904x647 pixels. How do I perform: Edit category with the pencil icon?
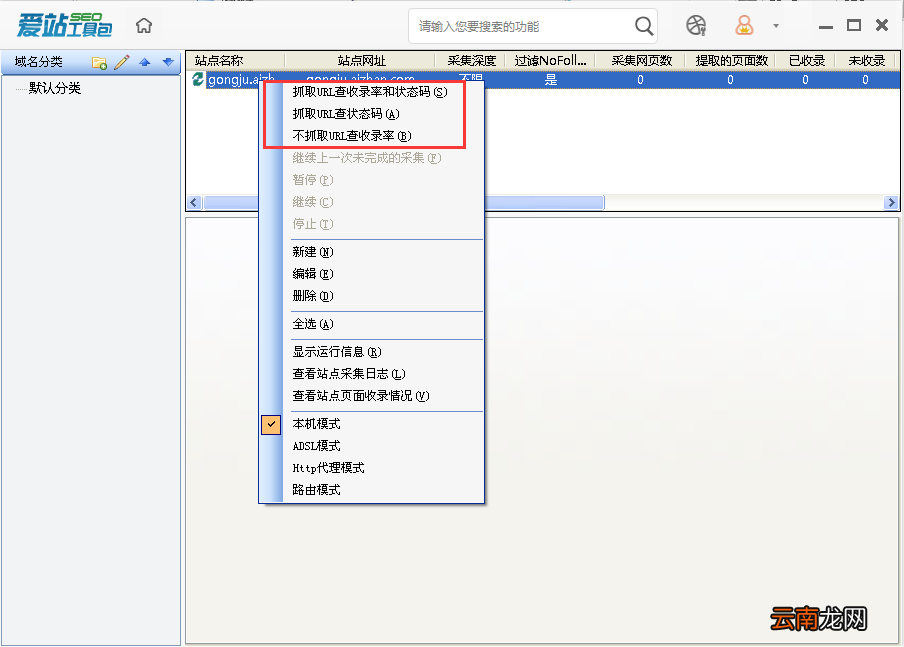pyautogui.click(x=122, y=62)
